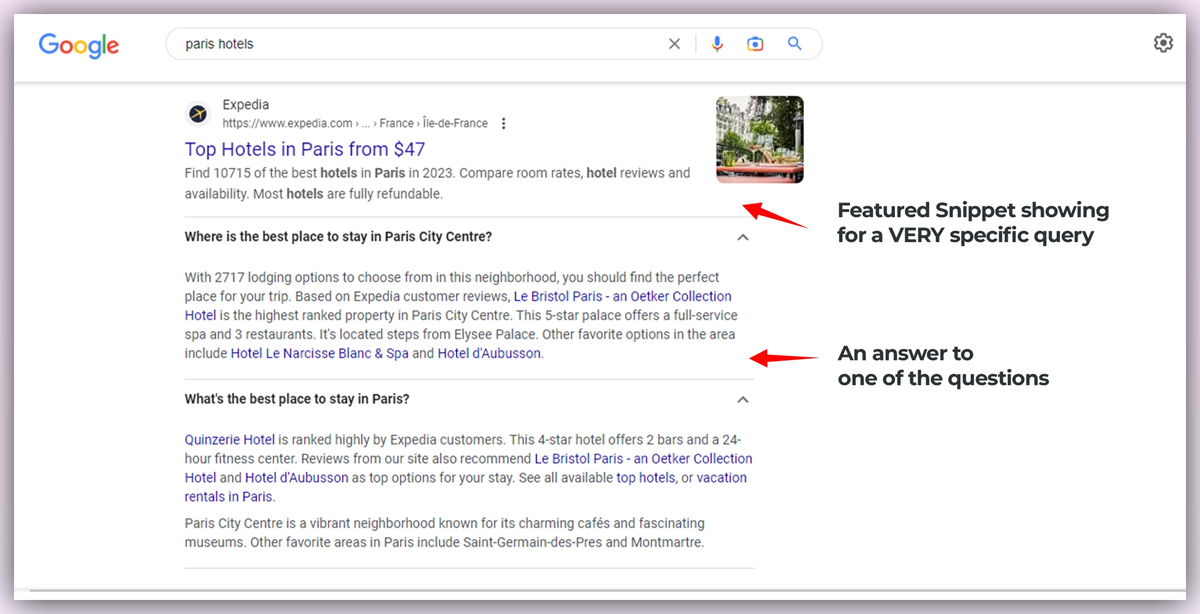Screen dimensions: 1200x614
Task: Click the Hotel Le Narcisse Blanc & Spa link
Action: click(319, 354)
